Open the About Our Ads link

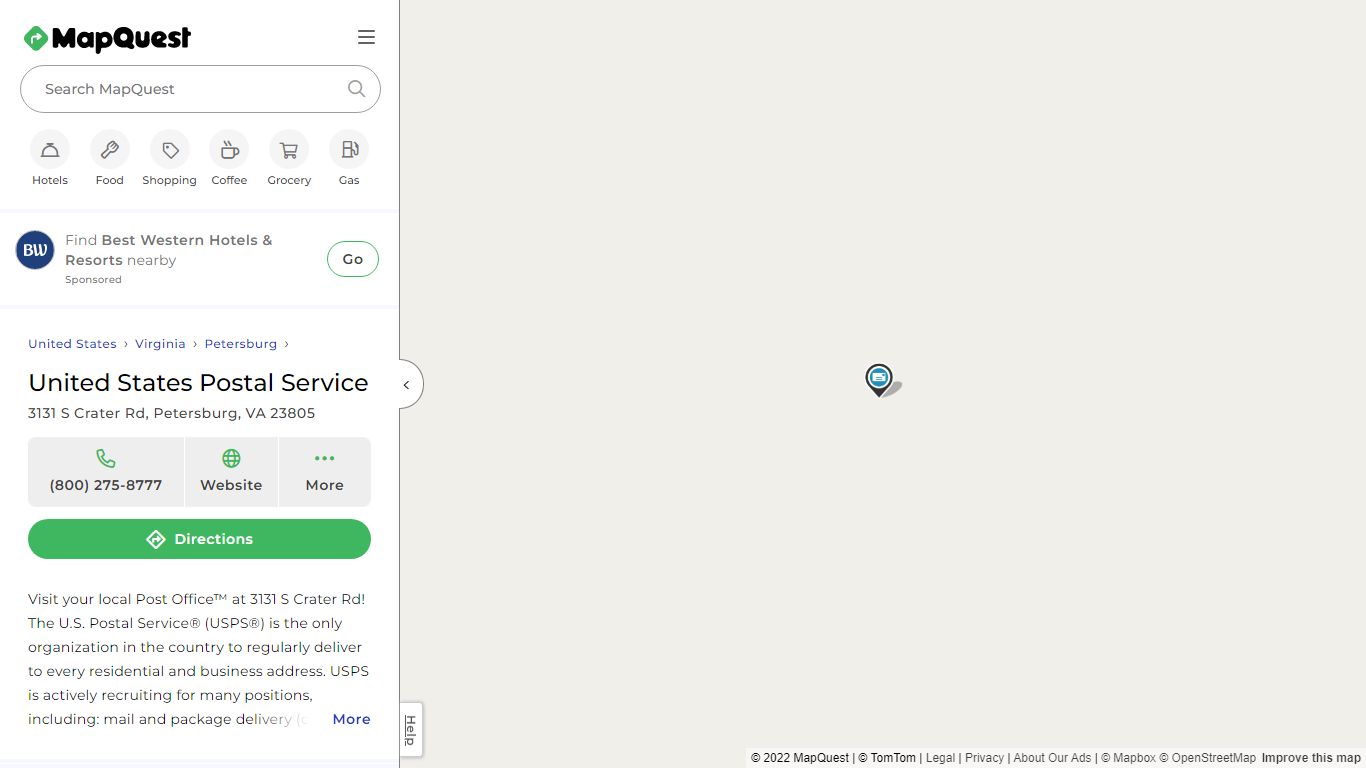point(1052,758)
